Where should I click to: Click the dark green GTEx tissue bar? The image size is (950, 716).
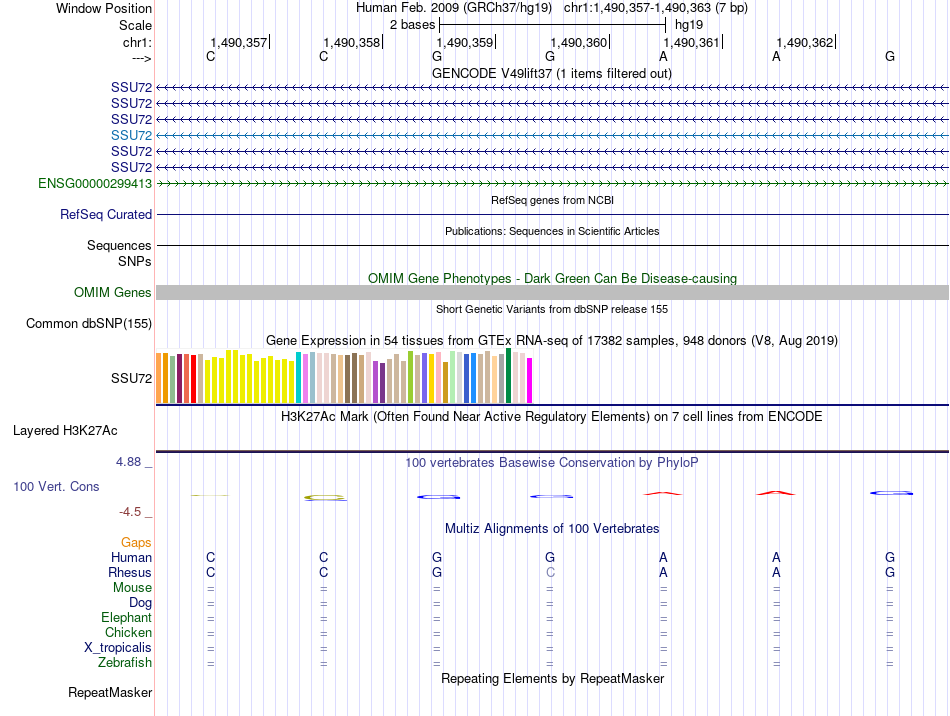click(x=508, y=376)
